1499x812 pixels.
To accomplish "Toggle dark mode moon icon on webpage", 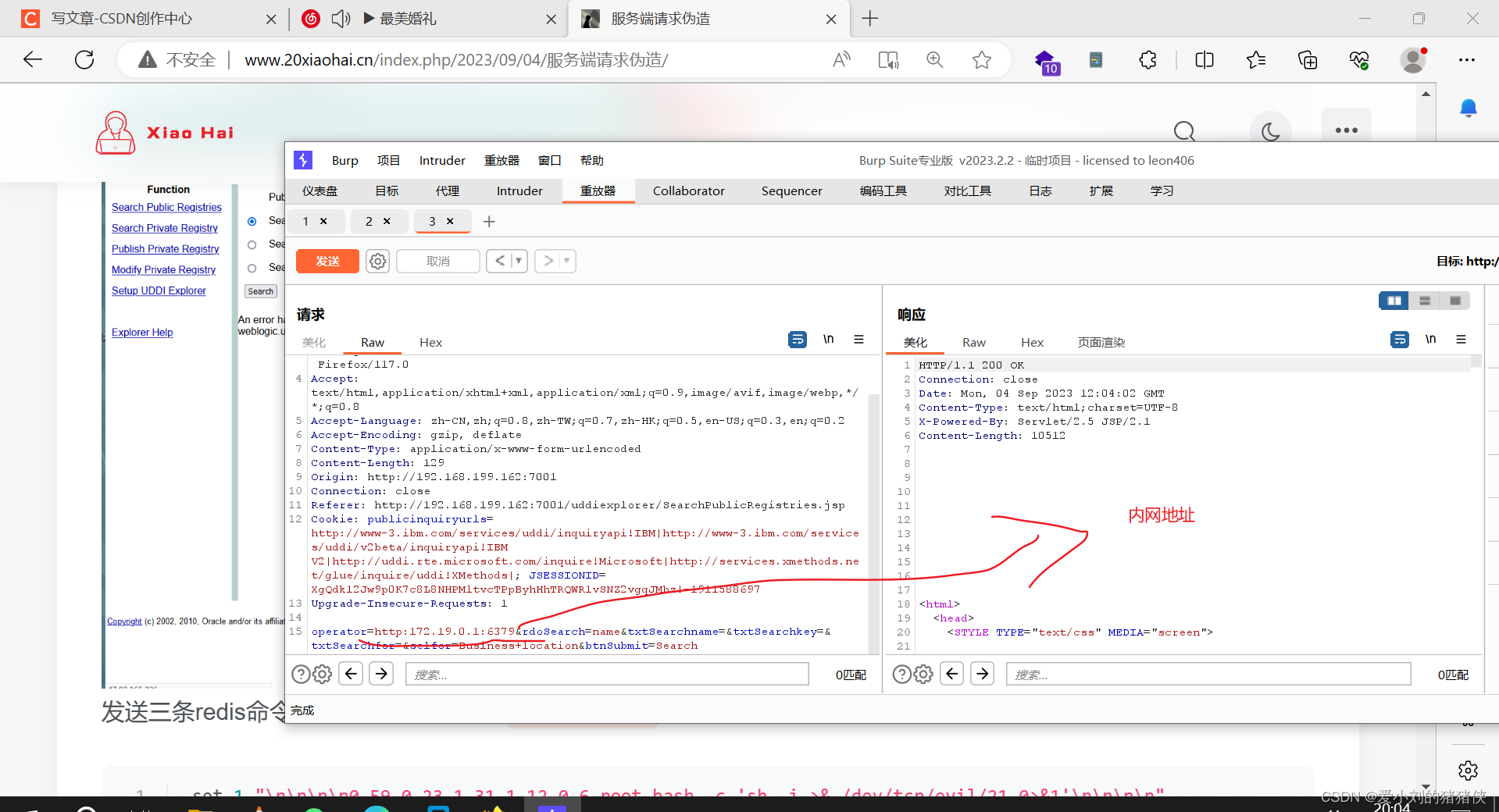I will coord(1271,131).
